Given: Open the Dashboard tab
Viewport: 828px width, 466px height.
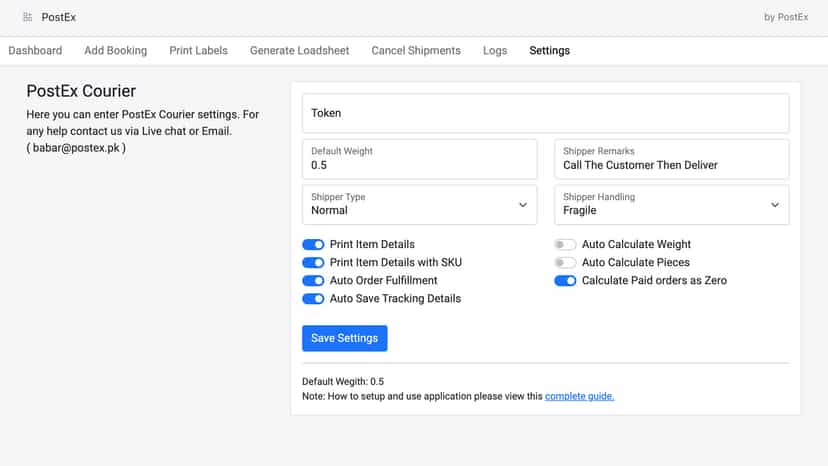Looking at the screenshot, I should (x=35, y=51).
